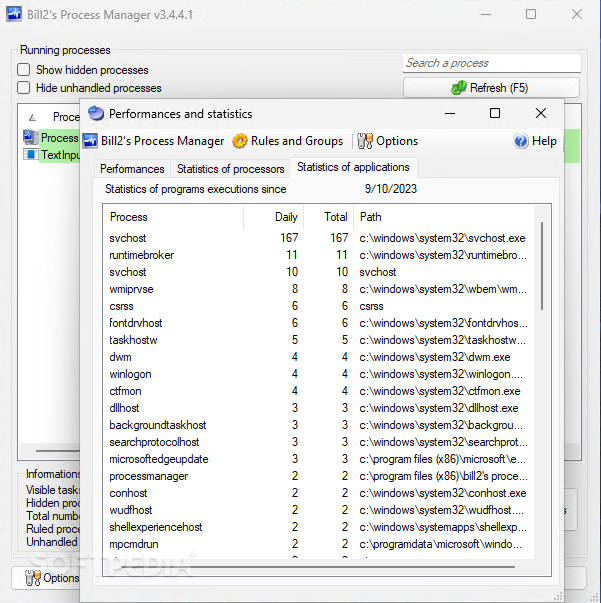Click the Bill2's Process Manager title bar icon
The image size is (601, 603).
(14, 14)
